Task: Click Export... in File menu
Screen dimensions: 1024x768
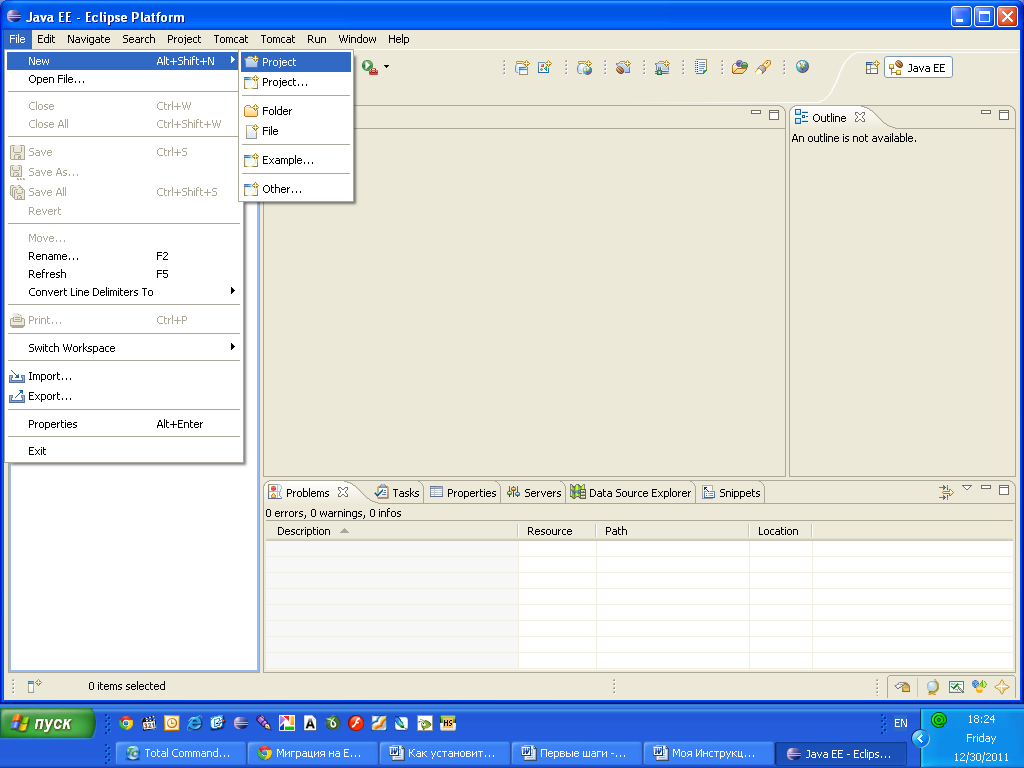Action: click(123, 396)
